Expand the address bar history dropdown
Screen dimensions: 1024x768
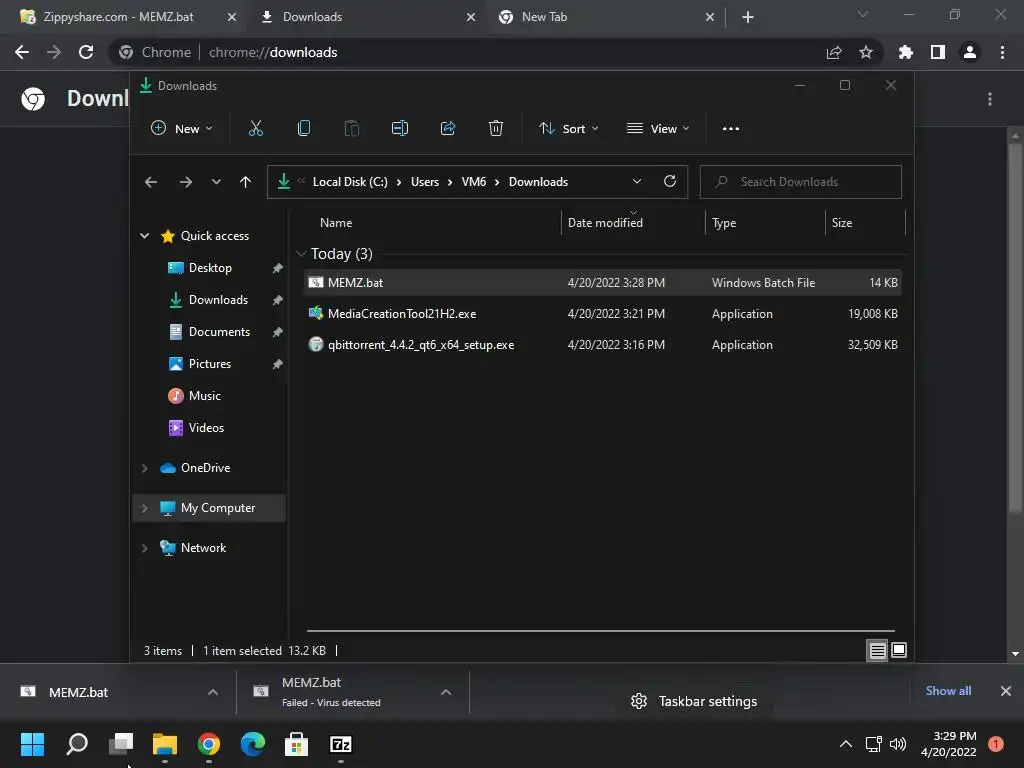[x=637, y=182]
